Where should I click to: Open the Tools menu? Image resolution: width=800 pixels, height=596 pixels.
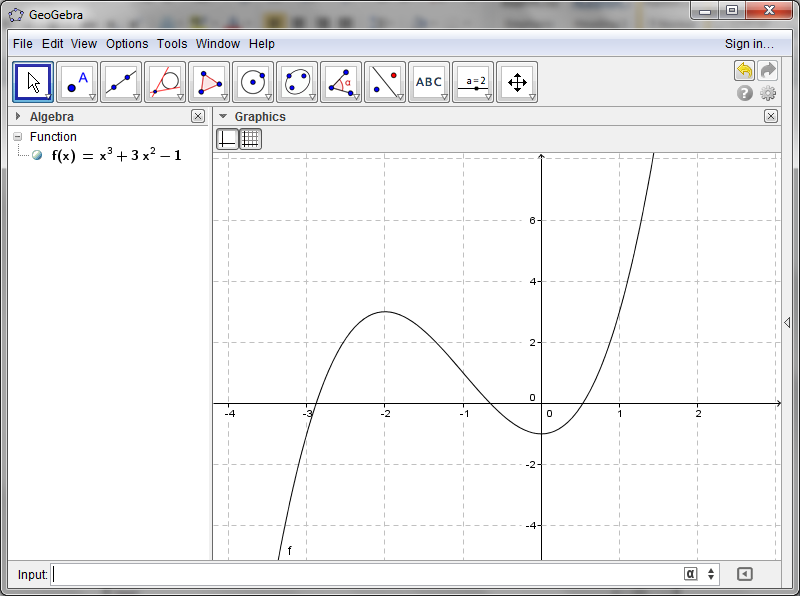click(171, 44)
